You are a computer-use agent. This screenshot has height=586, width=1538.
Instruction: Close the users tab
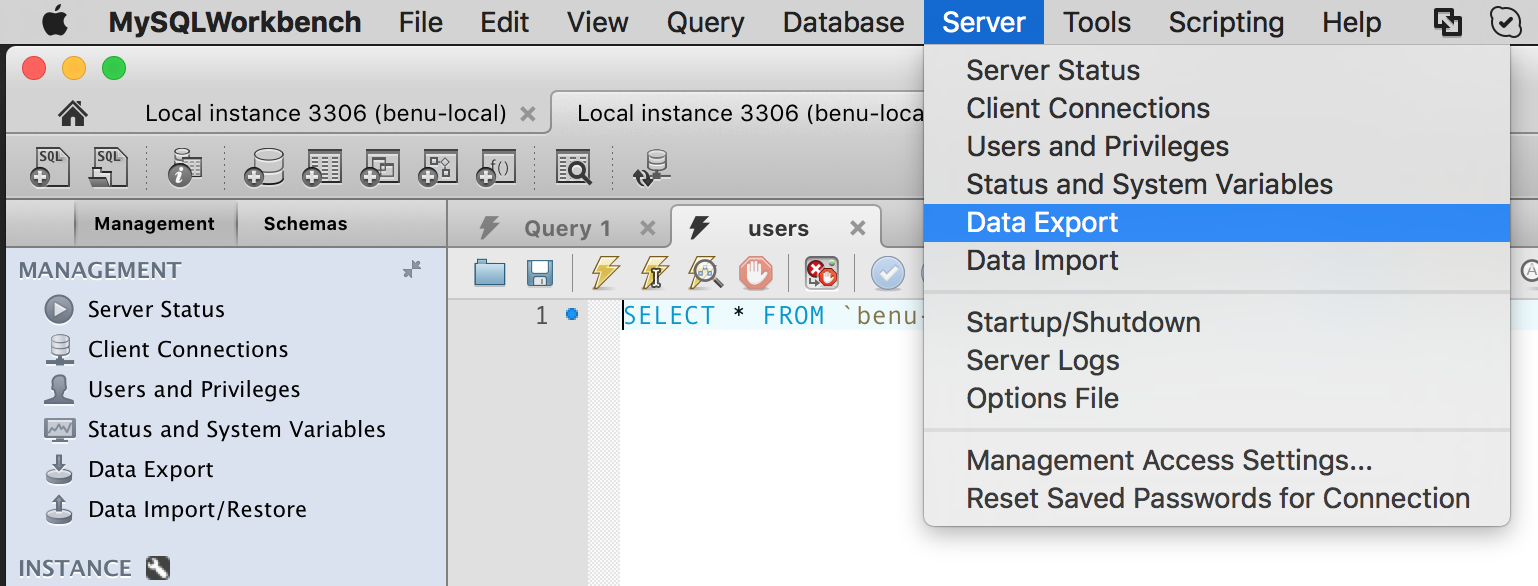[857, 228]
